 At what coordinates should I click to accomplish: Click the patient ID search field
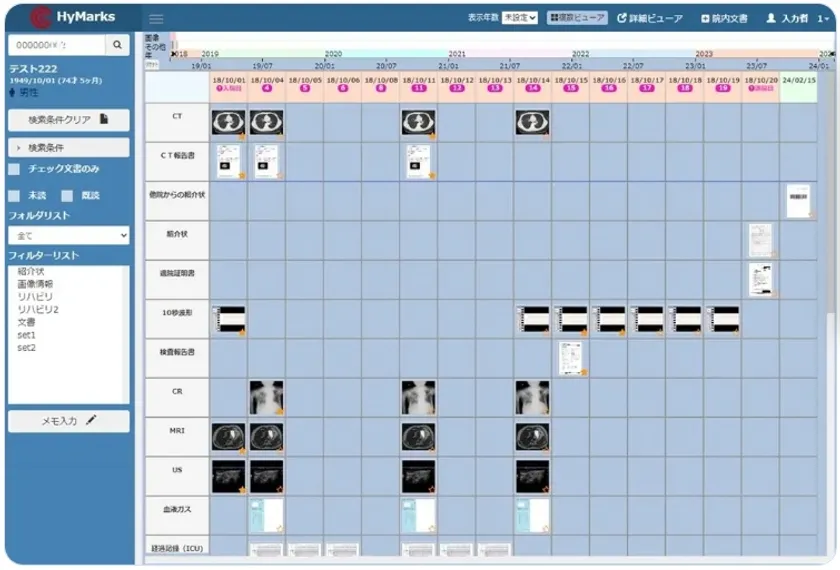(57, 45)
